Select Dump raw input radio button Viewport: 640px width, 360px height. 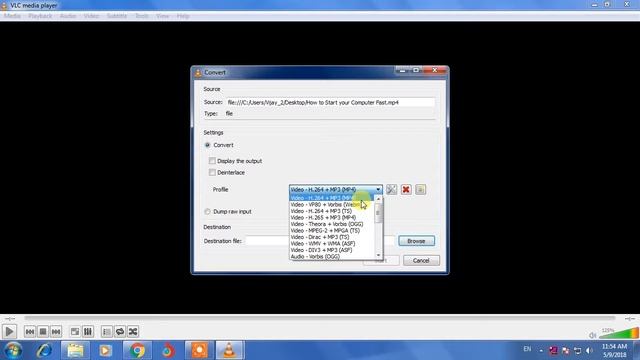pos(207,211)
